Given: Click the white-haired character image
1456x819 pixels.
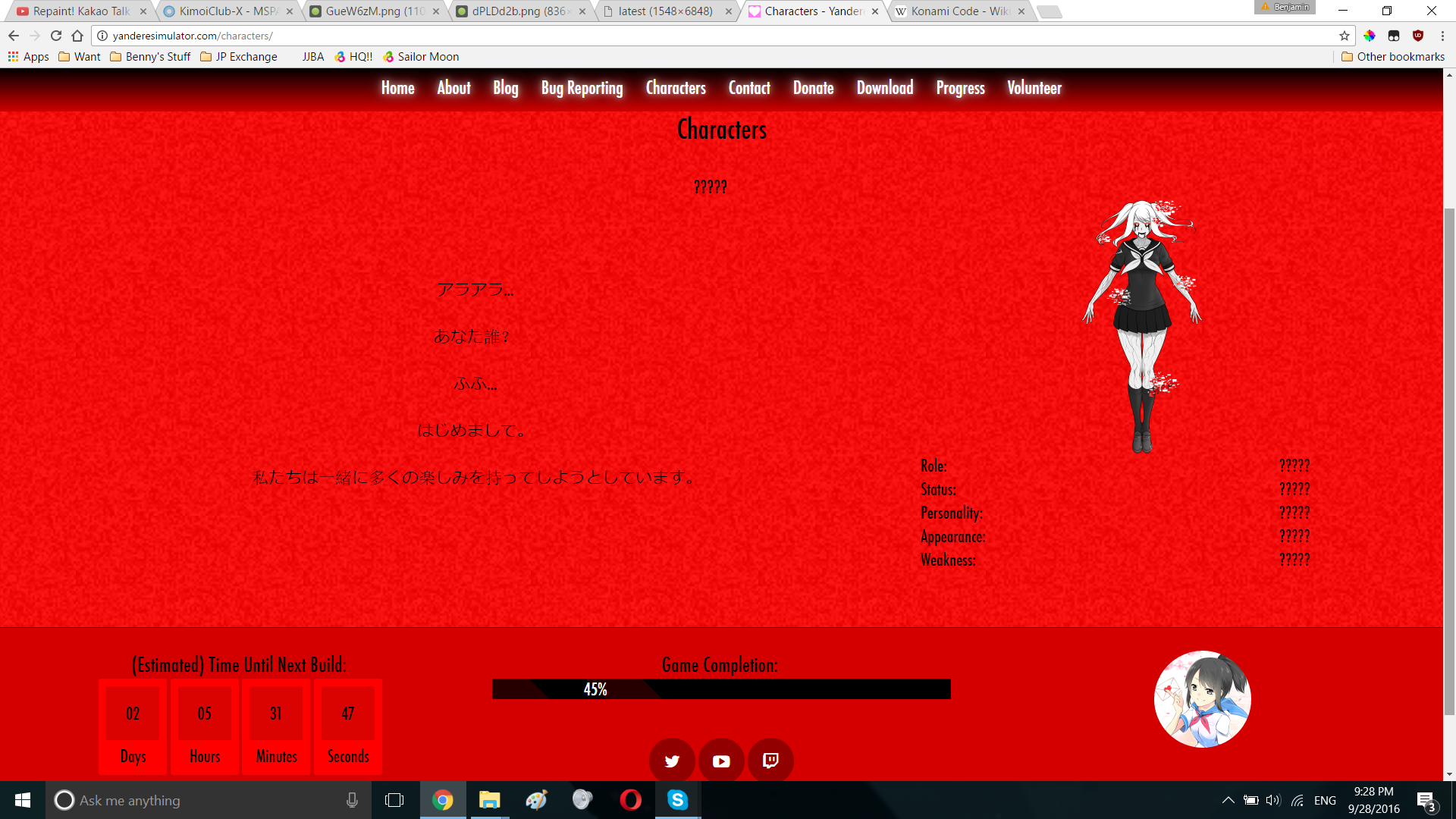Looking at the screenshot, I should pyautogui.click(x=1142, y=327).
